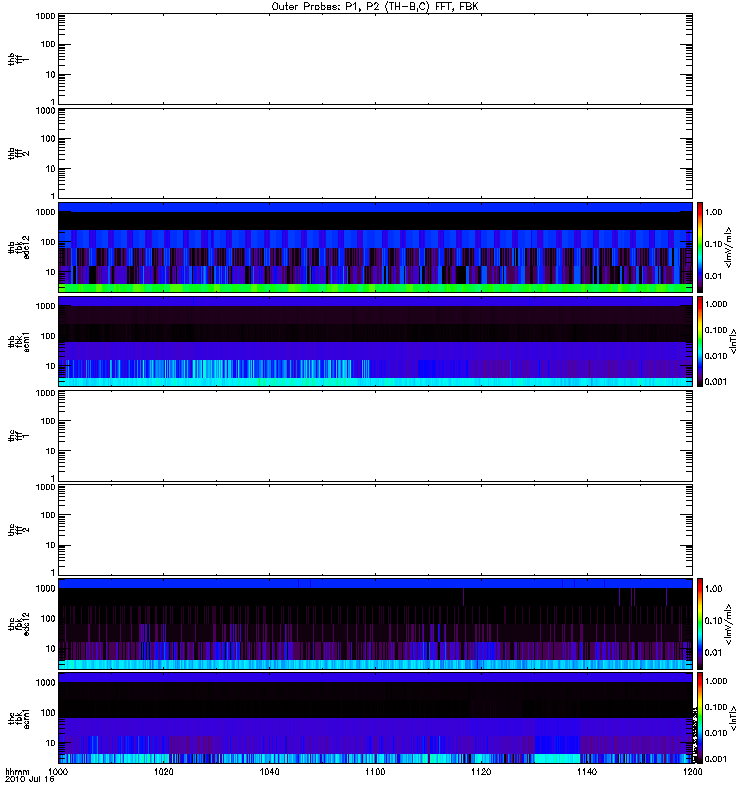750x800 pixels.
Task: Click the 0.100 tick on thc scm1 color bar
Action: 716,707
